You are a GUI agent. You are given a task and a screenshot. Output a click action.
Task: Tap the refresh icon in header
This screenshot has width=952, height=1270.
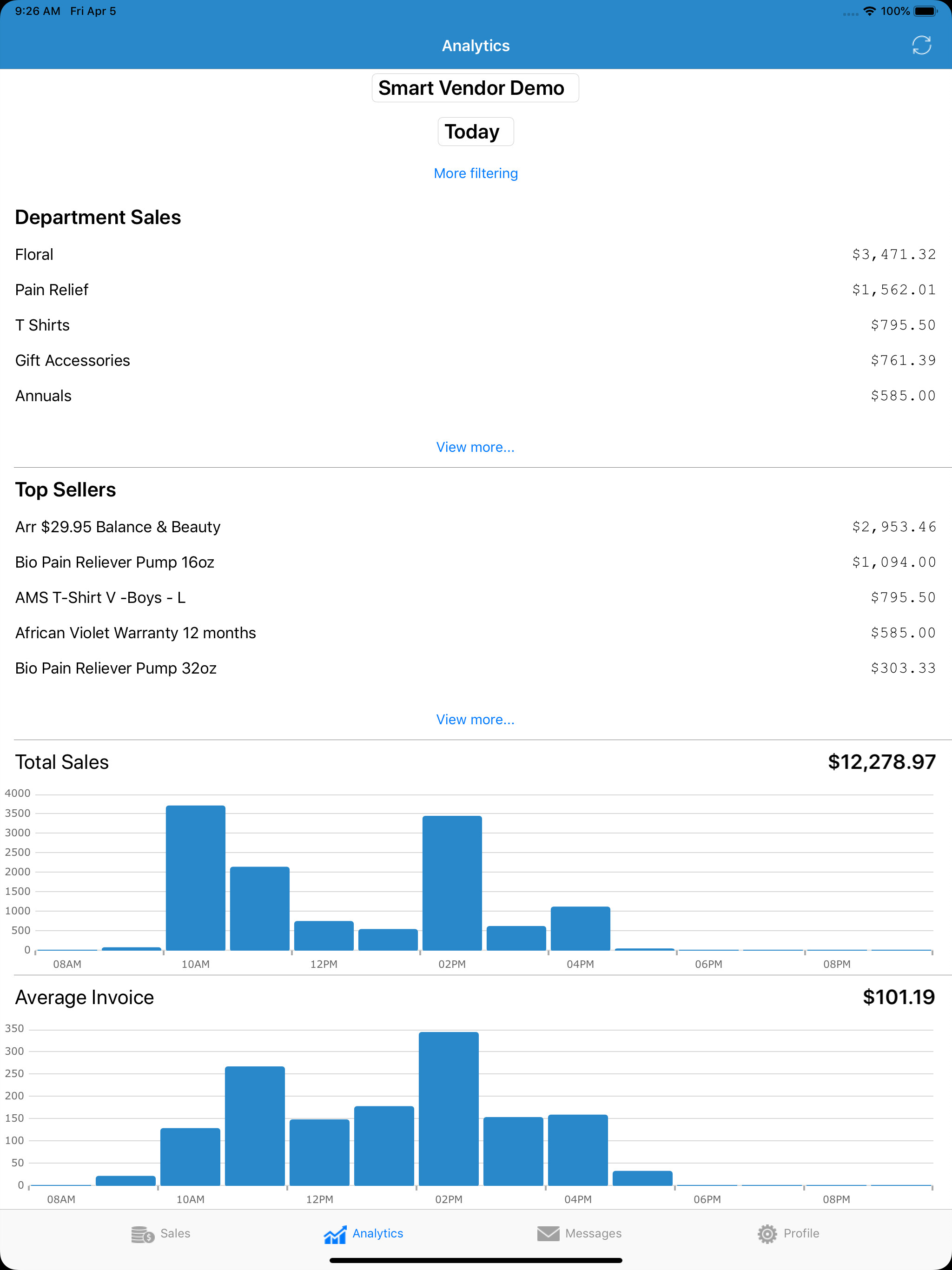[x=921, y=46]
